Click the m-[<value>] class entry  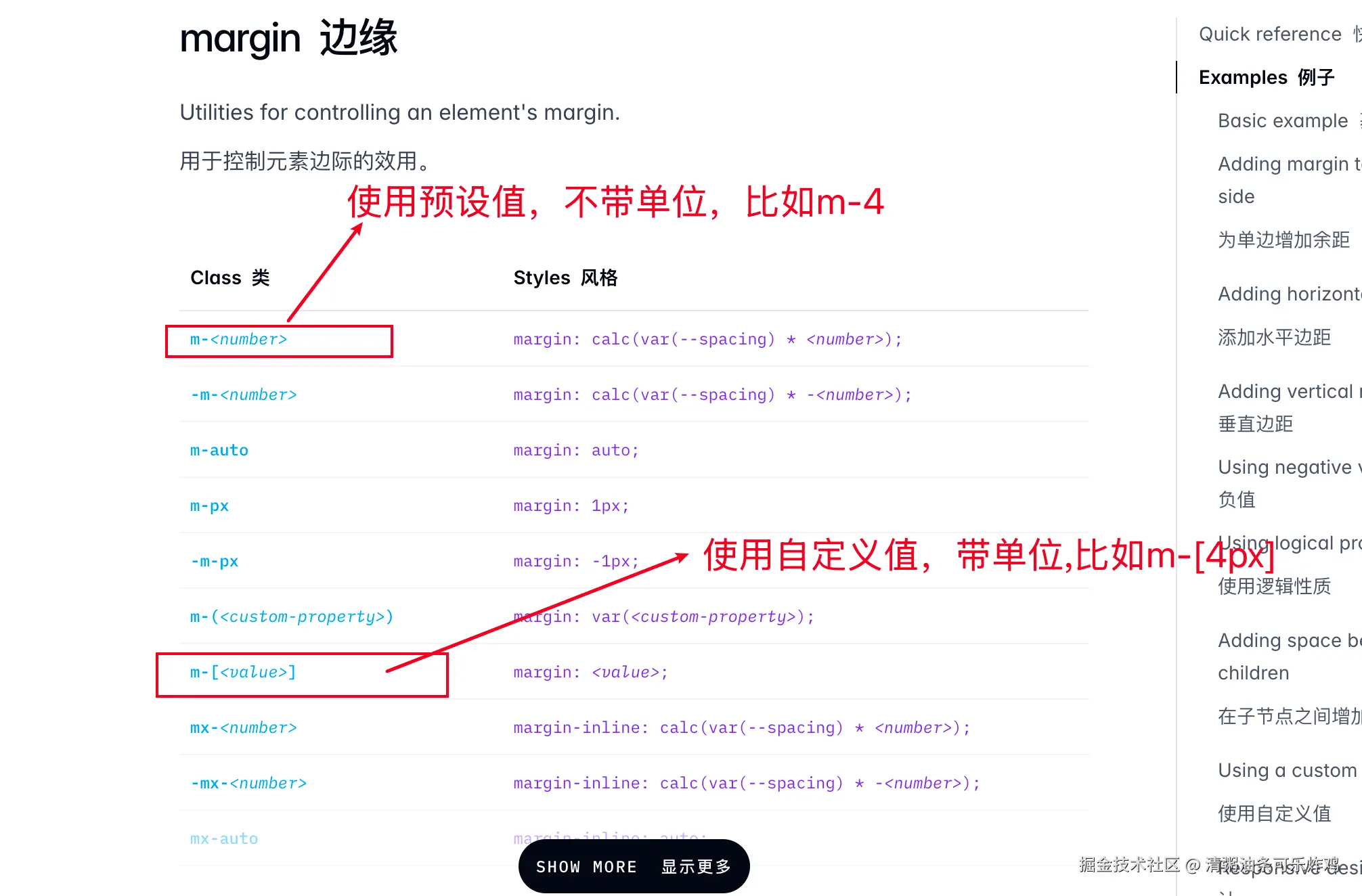242,672
